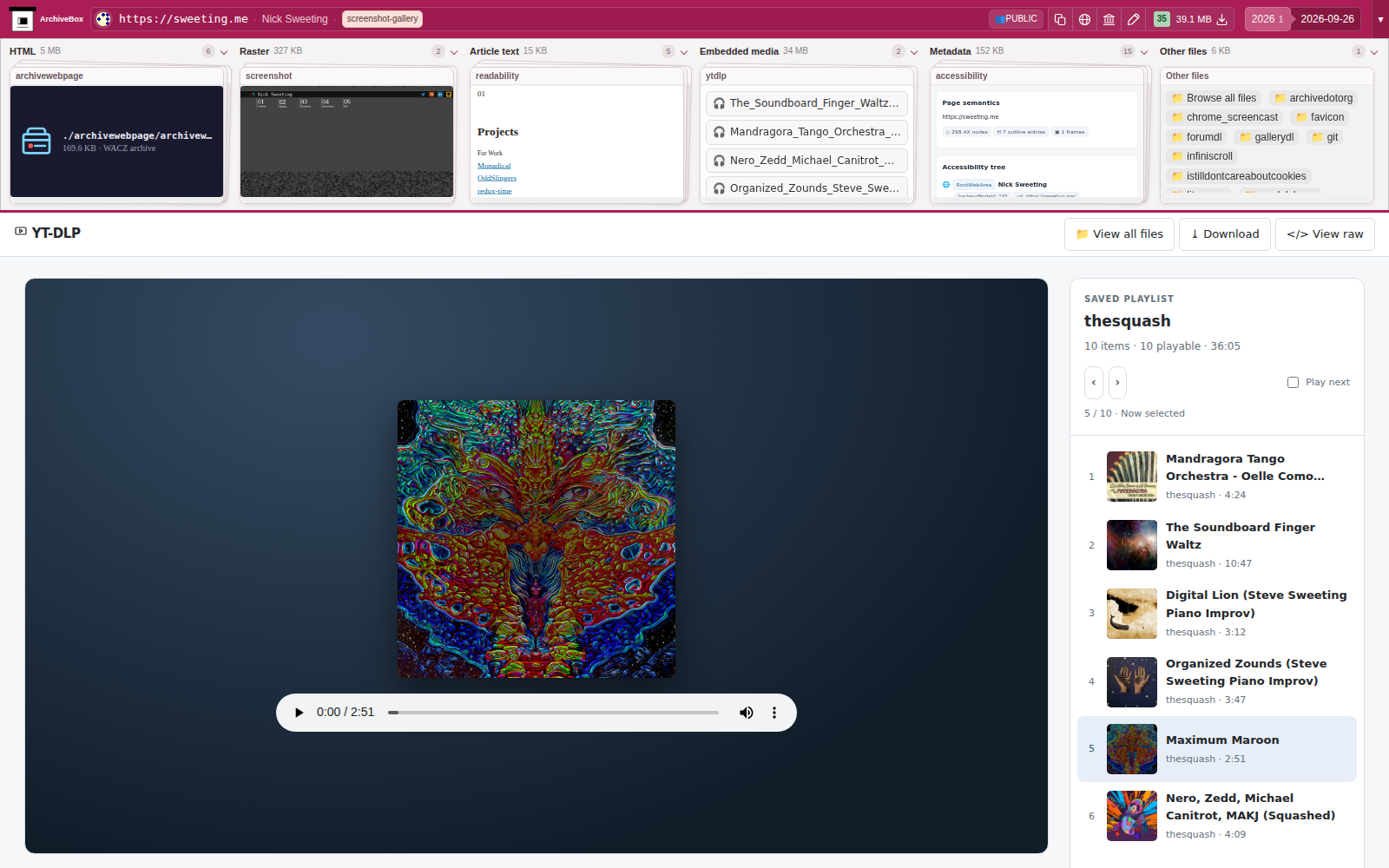Open the 2026 snapshot year selector

1267,19
